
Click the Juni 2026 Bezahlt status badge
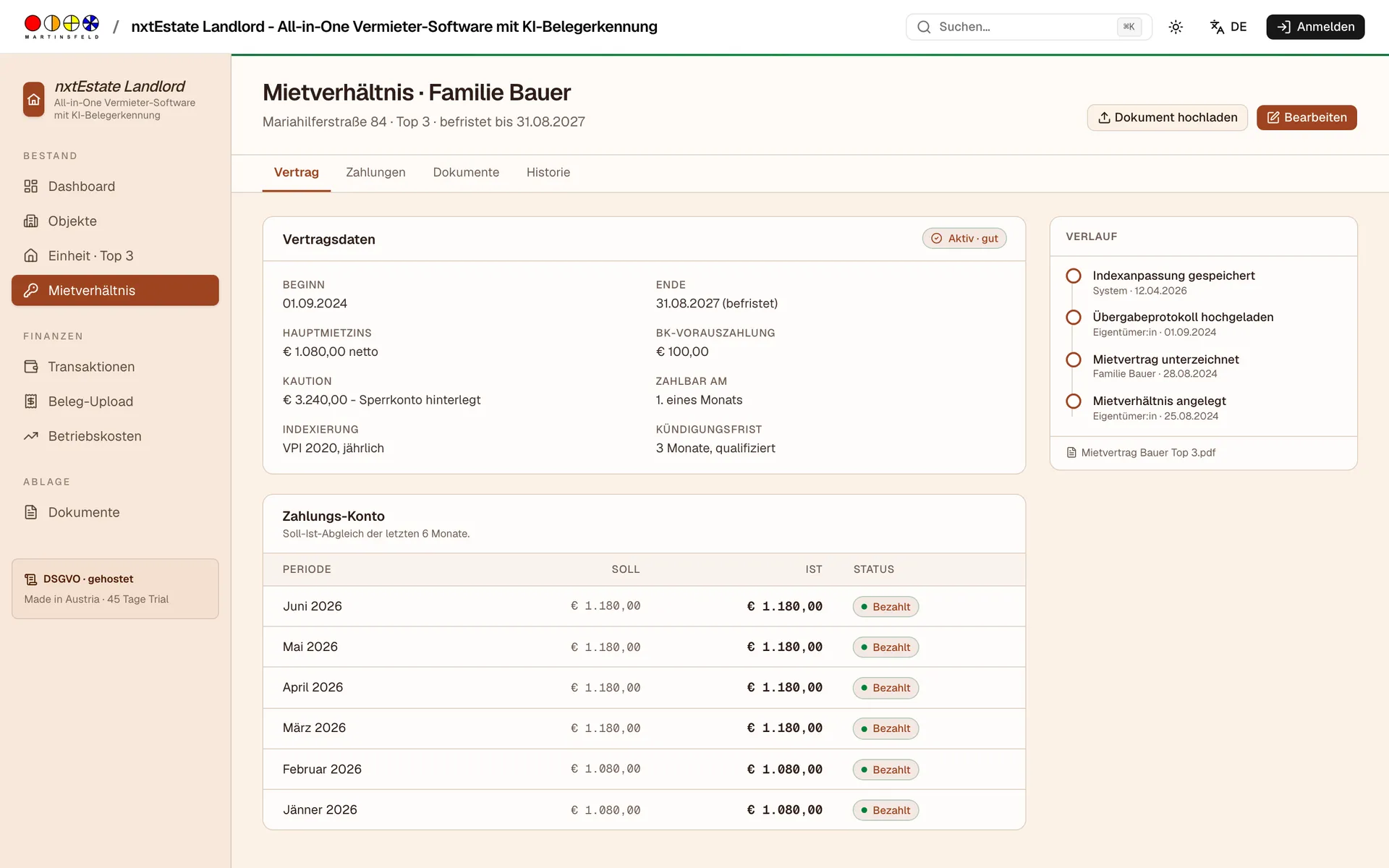tap(885, 607)
